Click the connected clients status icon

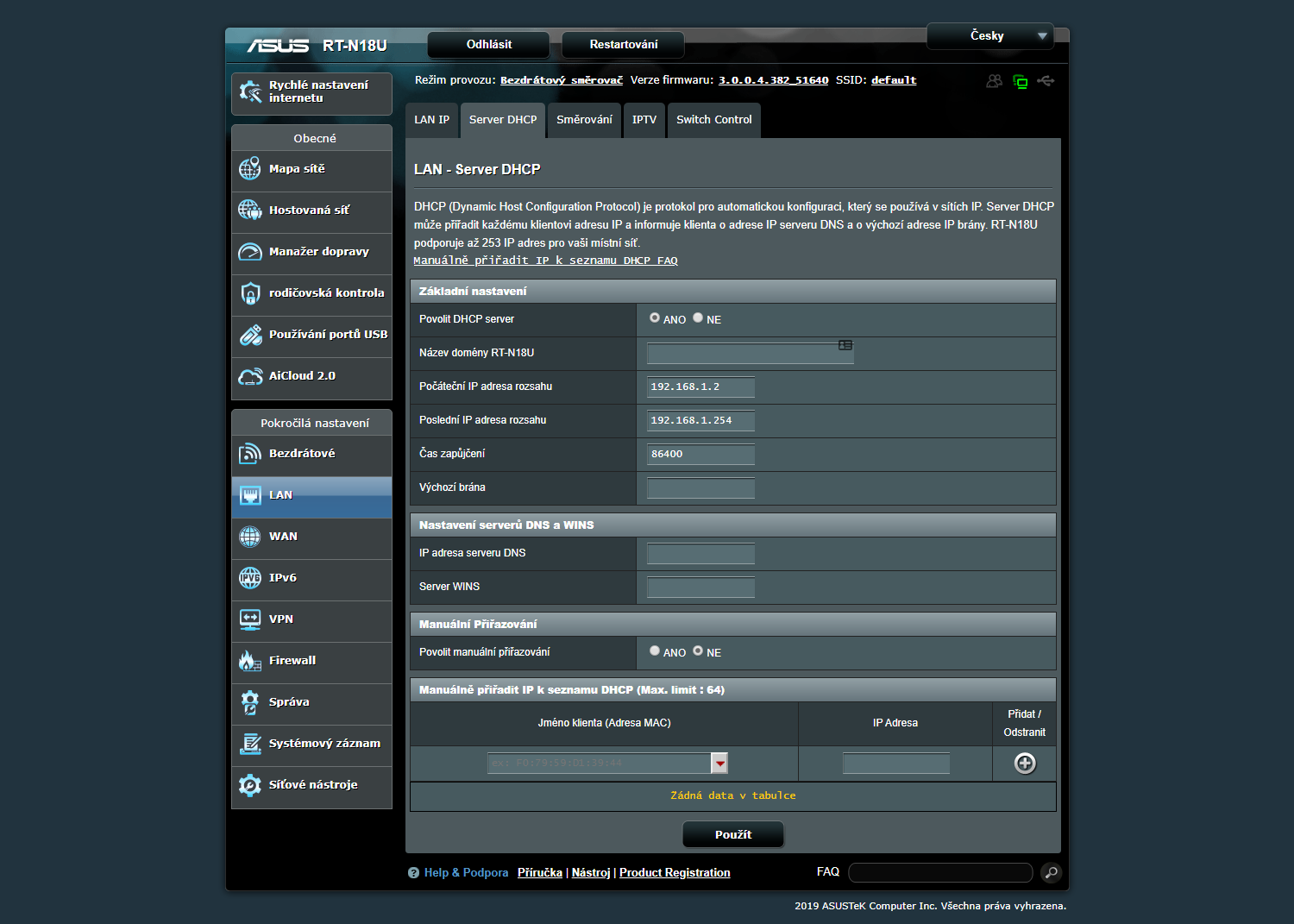pyautogui.click(x=995, y=81)
